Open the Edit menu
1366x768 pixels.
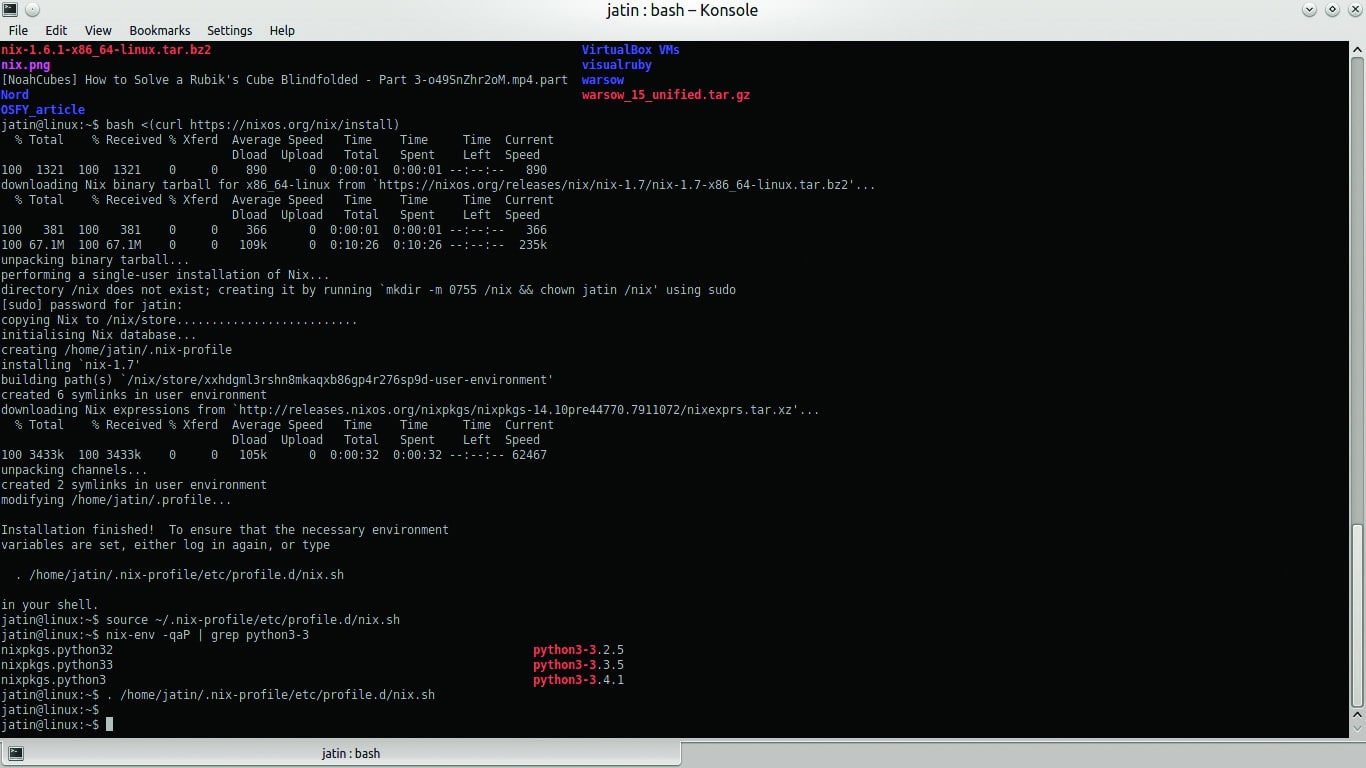point(56,31)
